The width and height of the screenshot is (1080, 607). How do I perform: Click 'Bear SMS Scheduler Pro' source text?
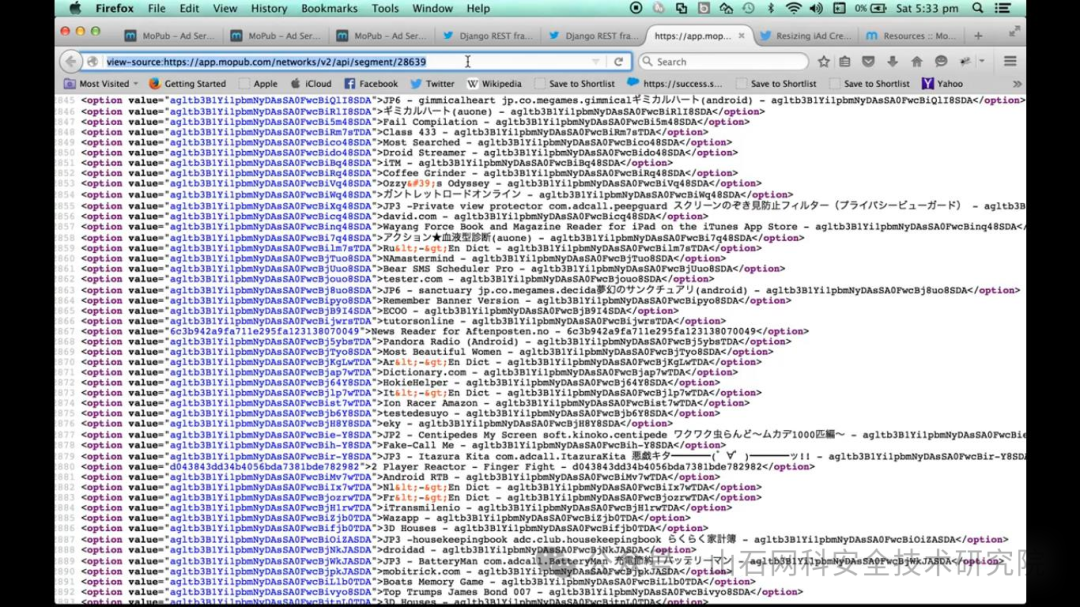click(448, 269)
